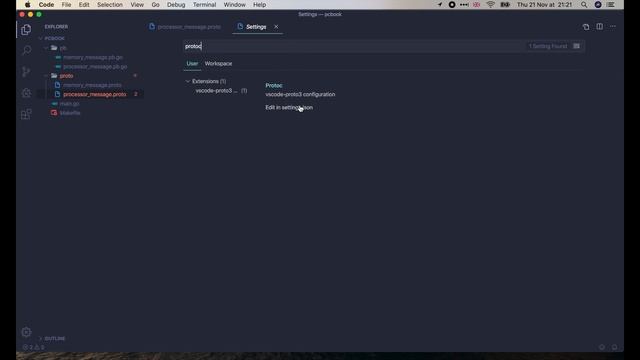Open the Code application menu
The height and width of the screenshot is (360, 640).
point(46,5)
